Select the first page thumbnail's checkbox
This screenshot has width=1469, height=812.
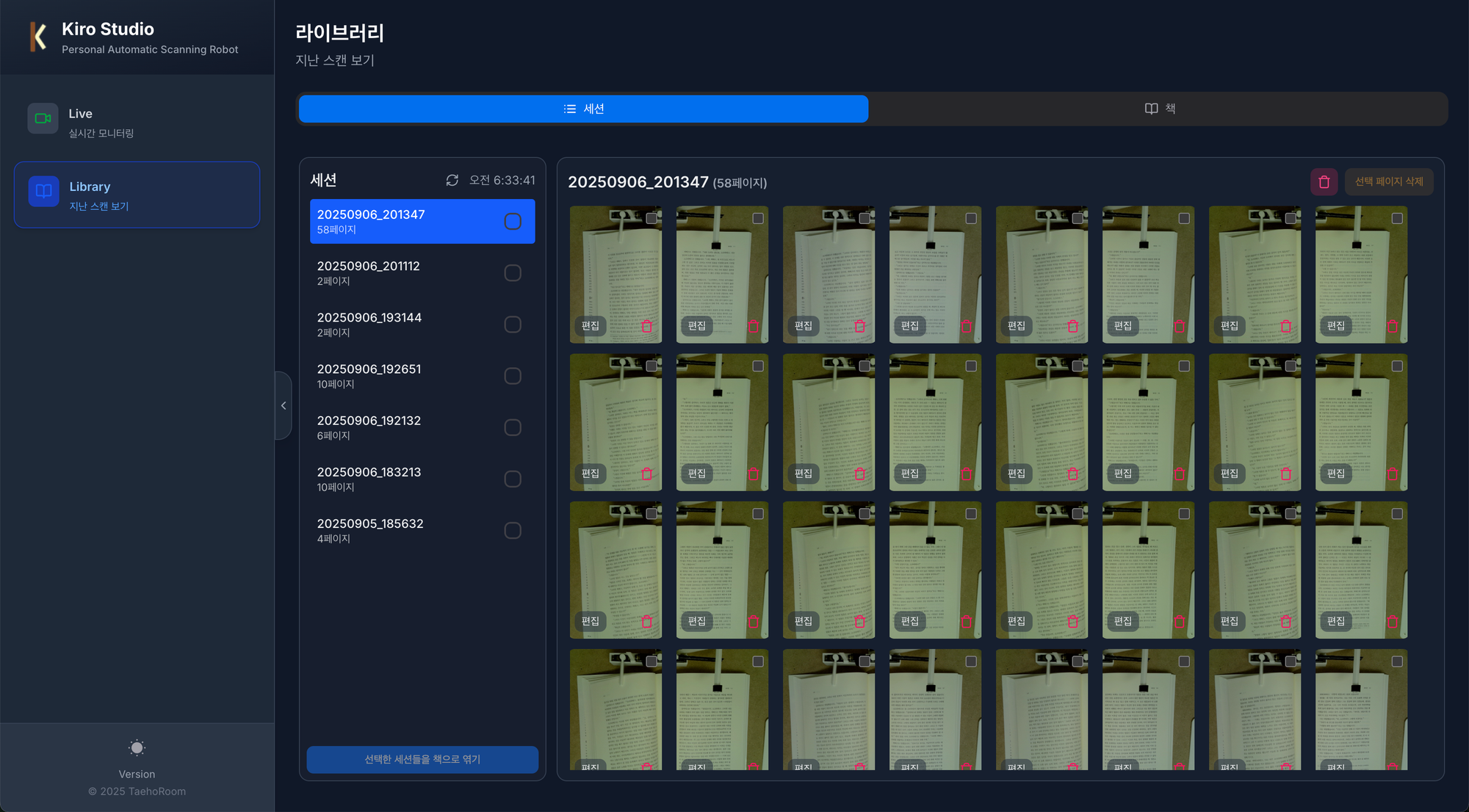click(652, 219)
